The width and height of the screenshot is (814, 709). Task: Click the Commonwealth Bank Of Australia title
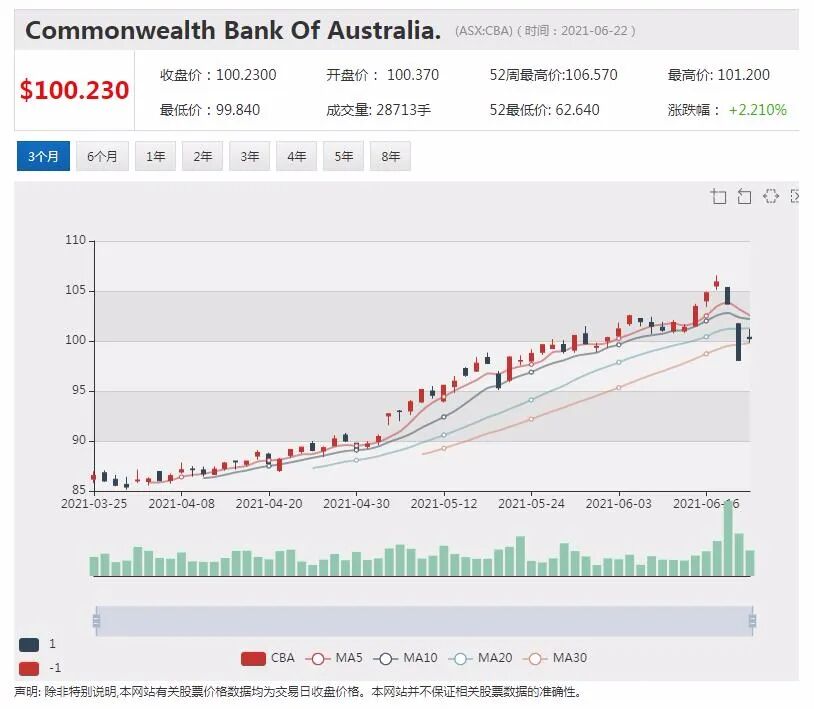233,30
